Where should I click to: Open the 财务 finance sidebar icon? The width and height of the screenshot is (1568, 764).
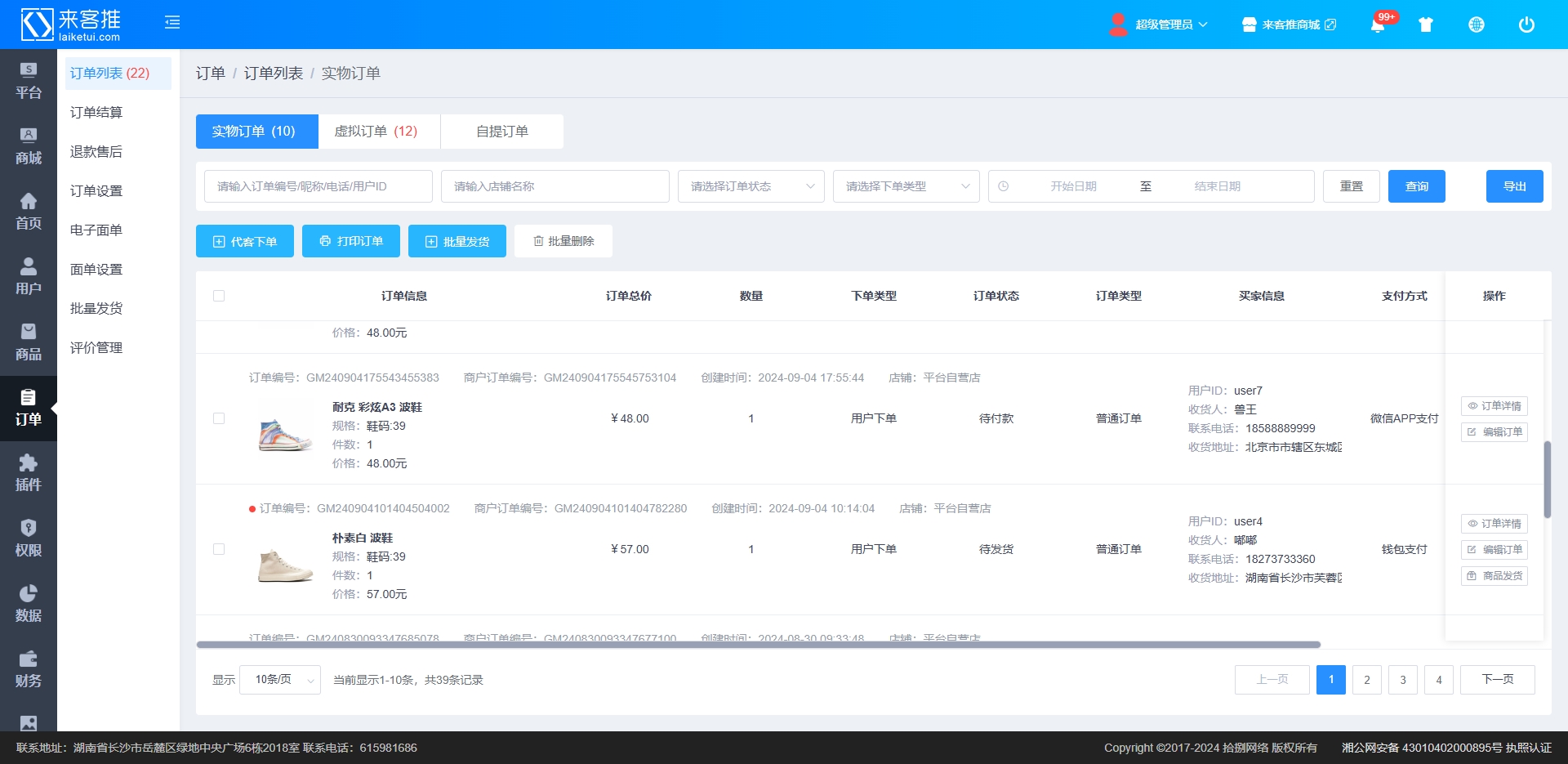(x=29, y=669)
